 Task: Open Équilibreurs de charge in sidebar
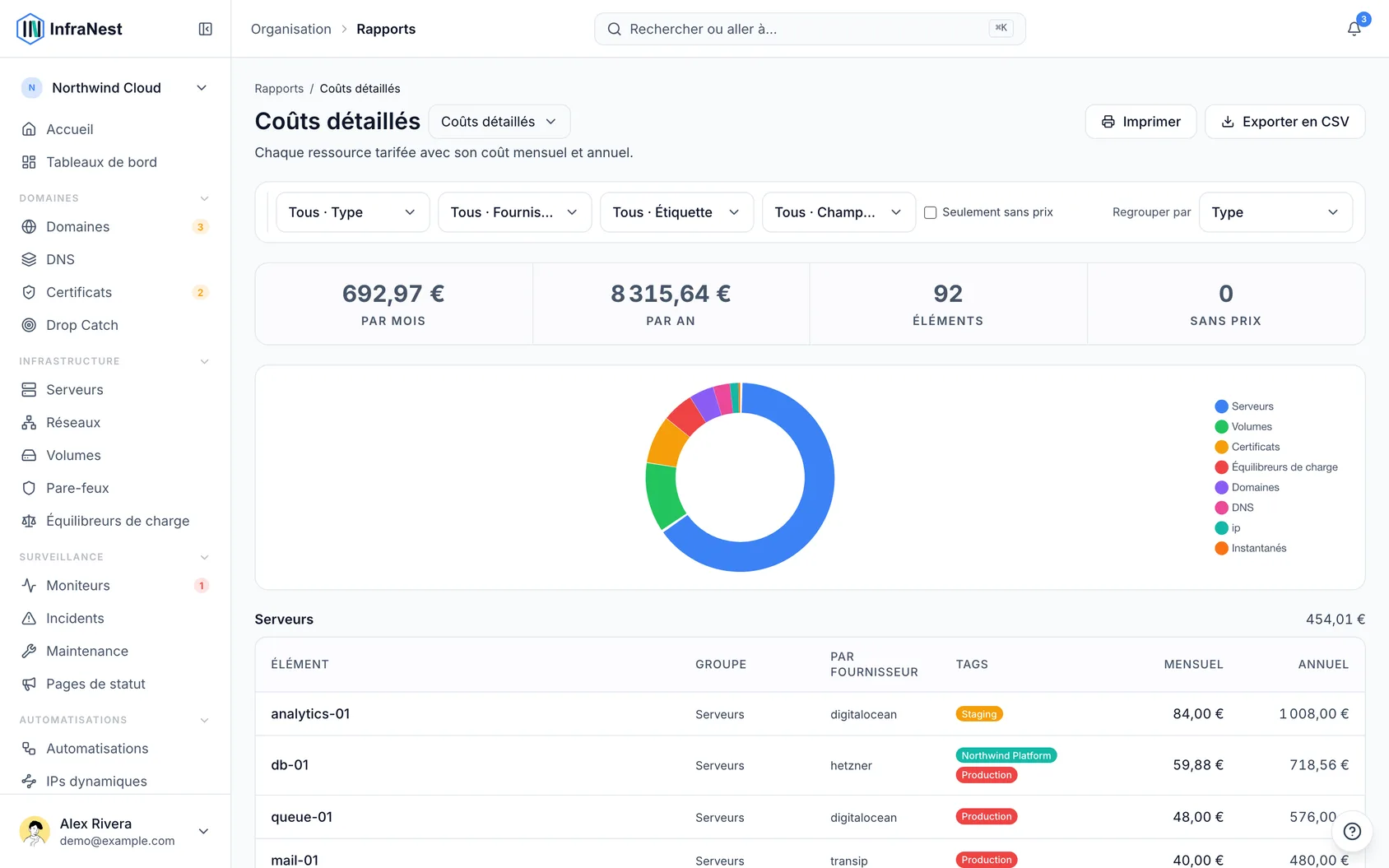click(x=115, y=521)
